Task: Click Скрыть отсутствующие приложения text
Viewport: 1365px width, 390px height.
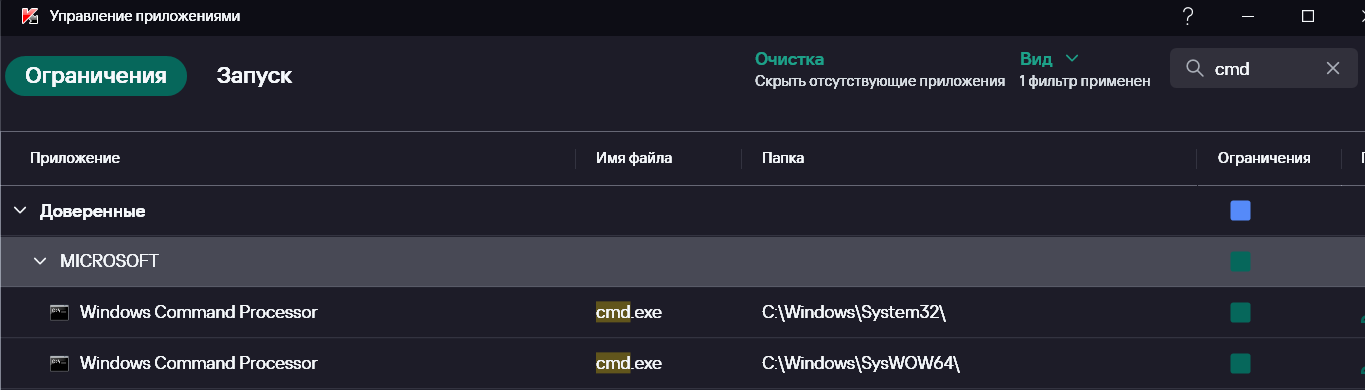Action: pos(880,81)
